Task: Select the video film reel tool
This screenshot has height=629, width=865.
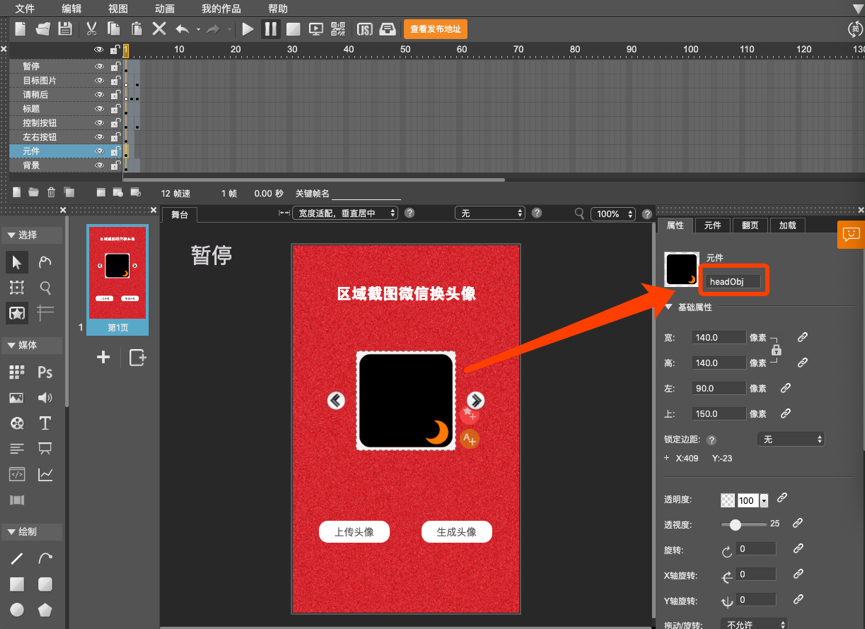Action: [x=17, y=423]
